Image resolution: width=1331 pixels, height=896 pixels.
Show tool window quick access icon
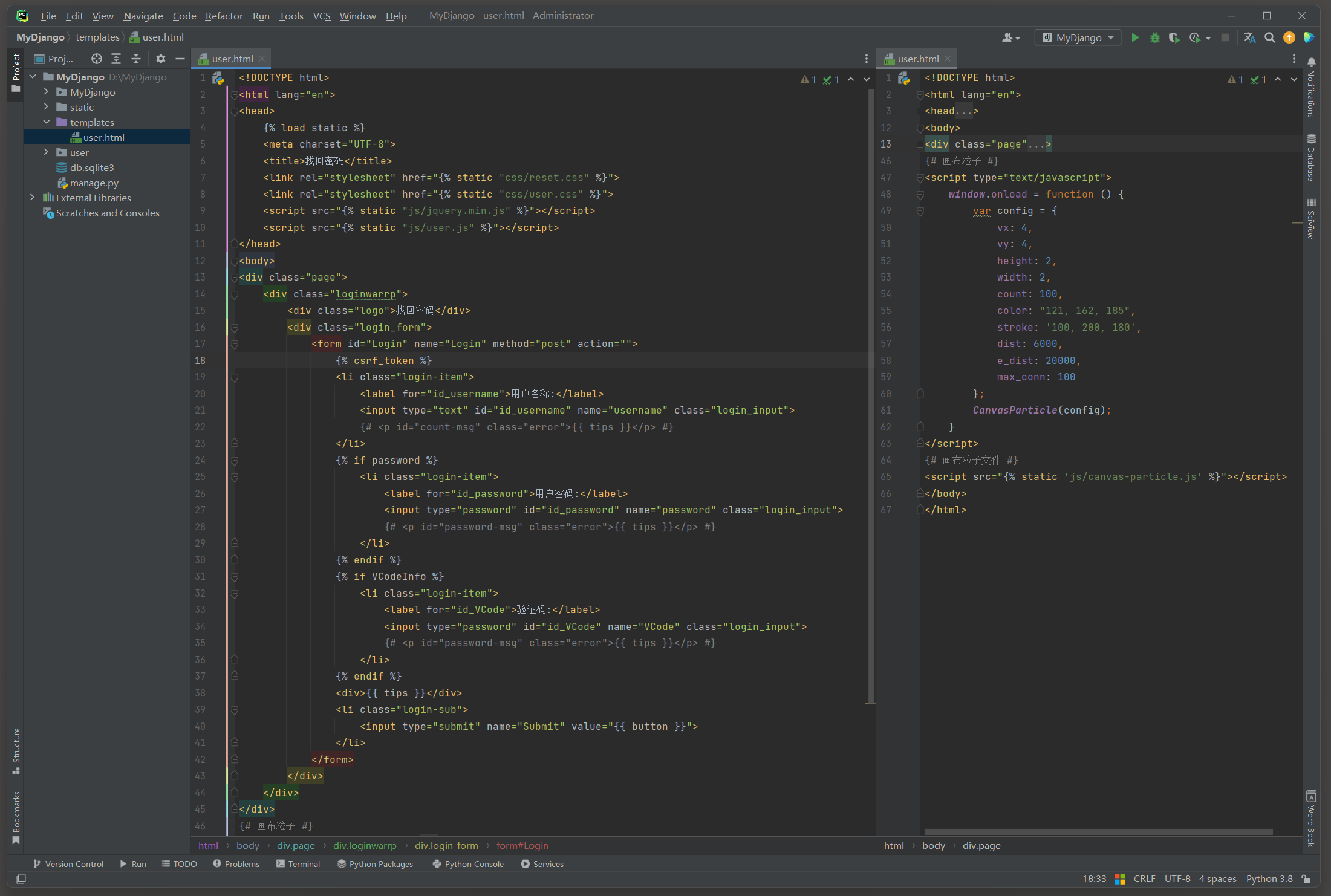click(x=21, y=878)
